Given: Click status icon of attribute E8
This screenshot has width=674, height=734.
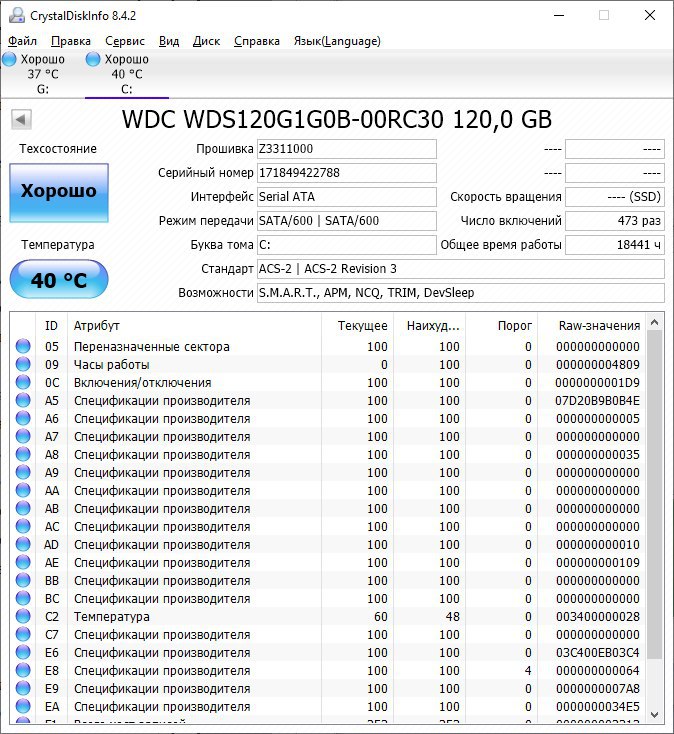Looking at the screenshot, I should (23, 670).
